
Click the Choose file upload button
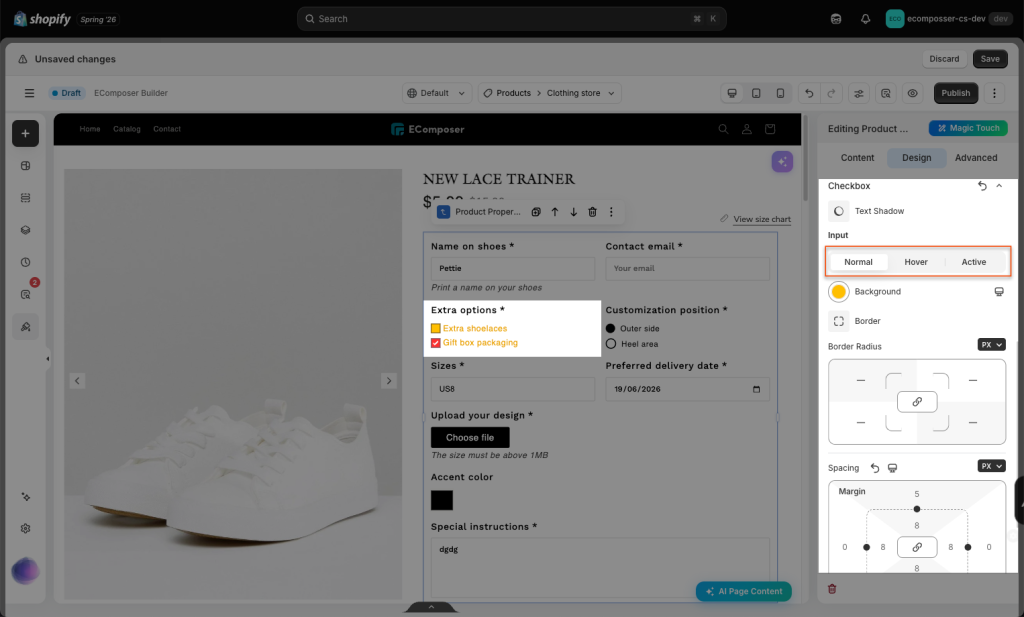(470, 437)
